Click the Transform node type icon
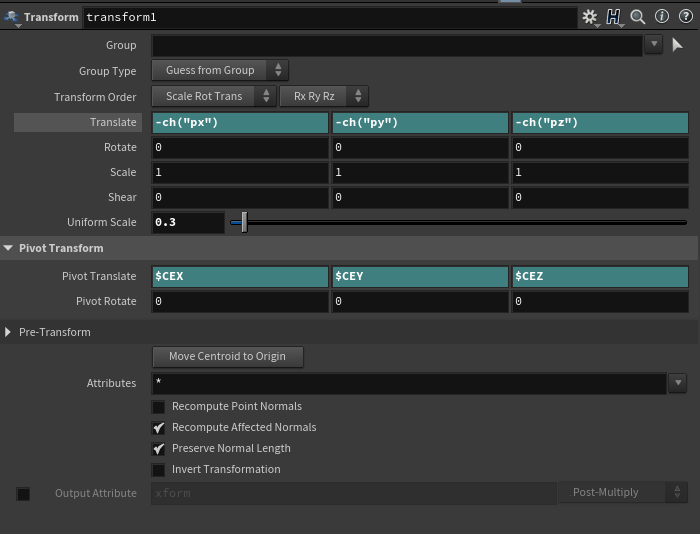This screenshot has width=700, height=534. 11,17
